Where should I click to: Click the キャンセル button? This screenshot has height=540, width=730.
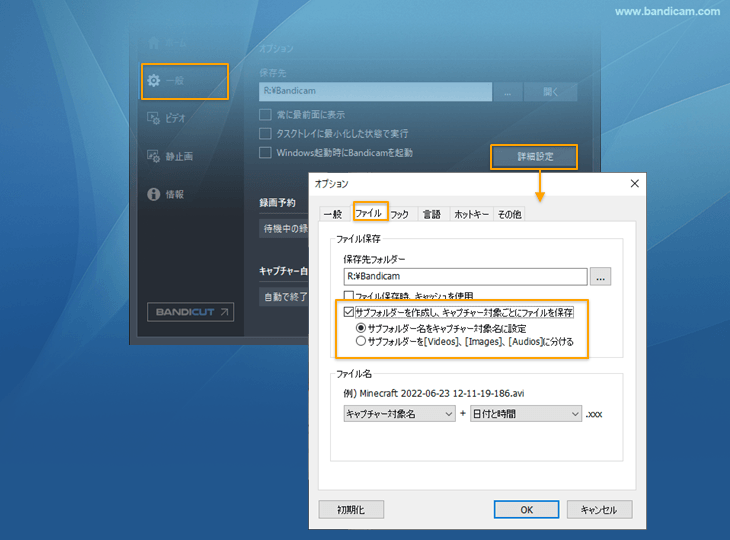click(600, 510)
